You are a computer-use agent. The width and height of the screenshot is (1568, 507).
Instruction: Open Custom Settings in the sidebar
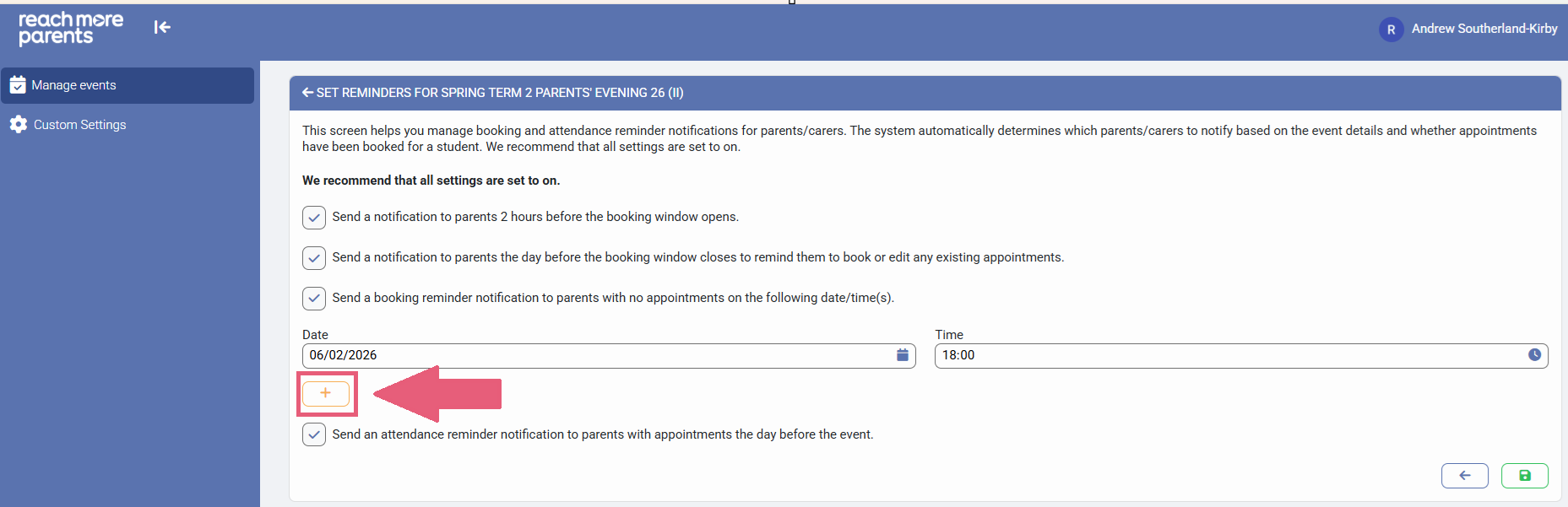(x=79, y=125)
